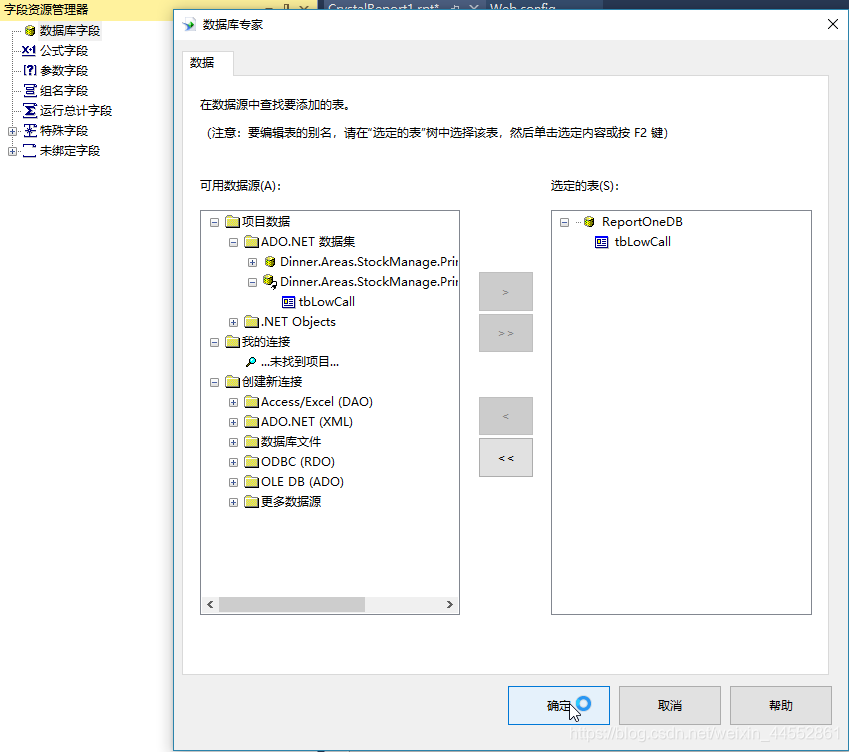
Task: Click the tbLowCall table icon in available sources
Action: coord(289,302)
